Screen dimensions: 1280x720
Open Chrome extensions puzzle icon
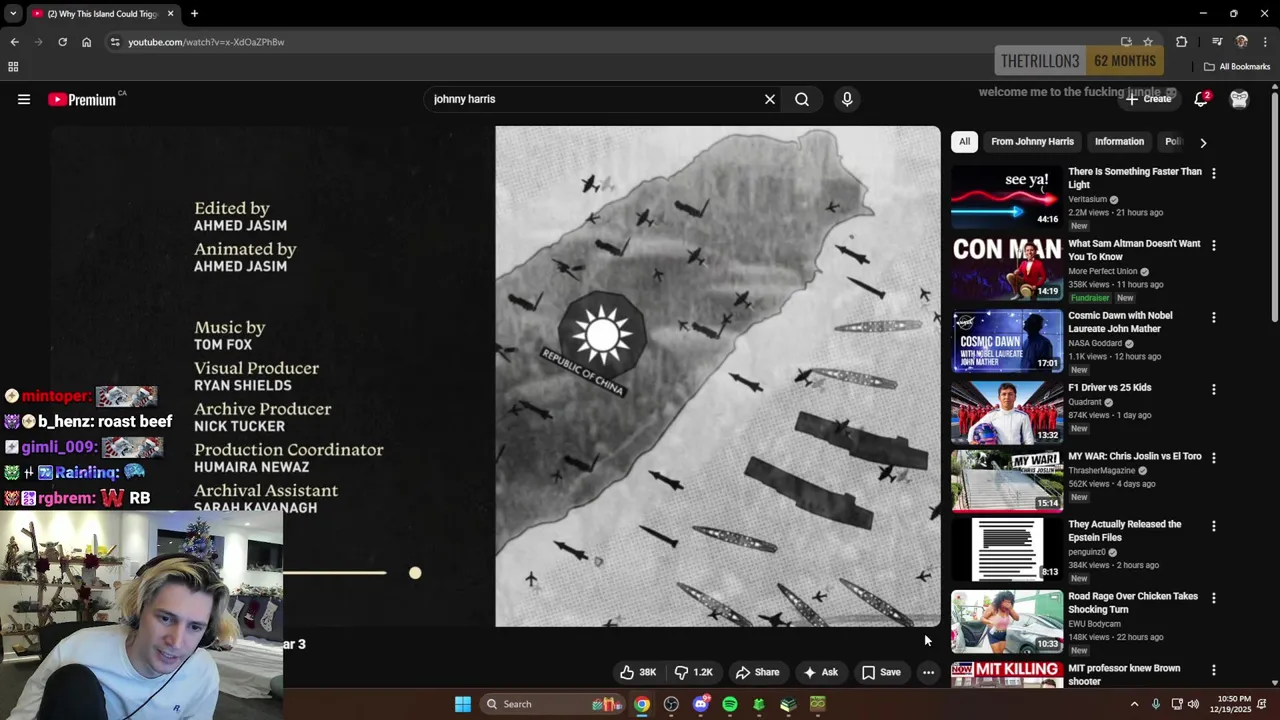point(1181,42)
